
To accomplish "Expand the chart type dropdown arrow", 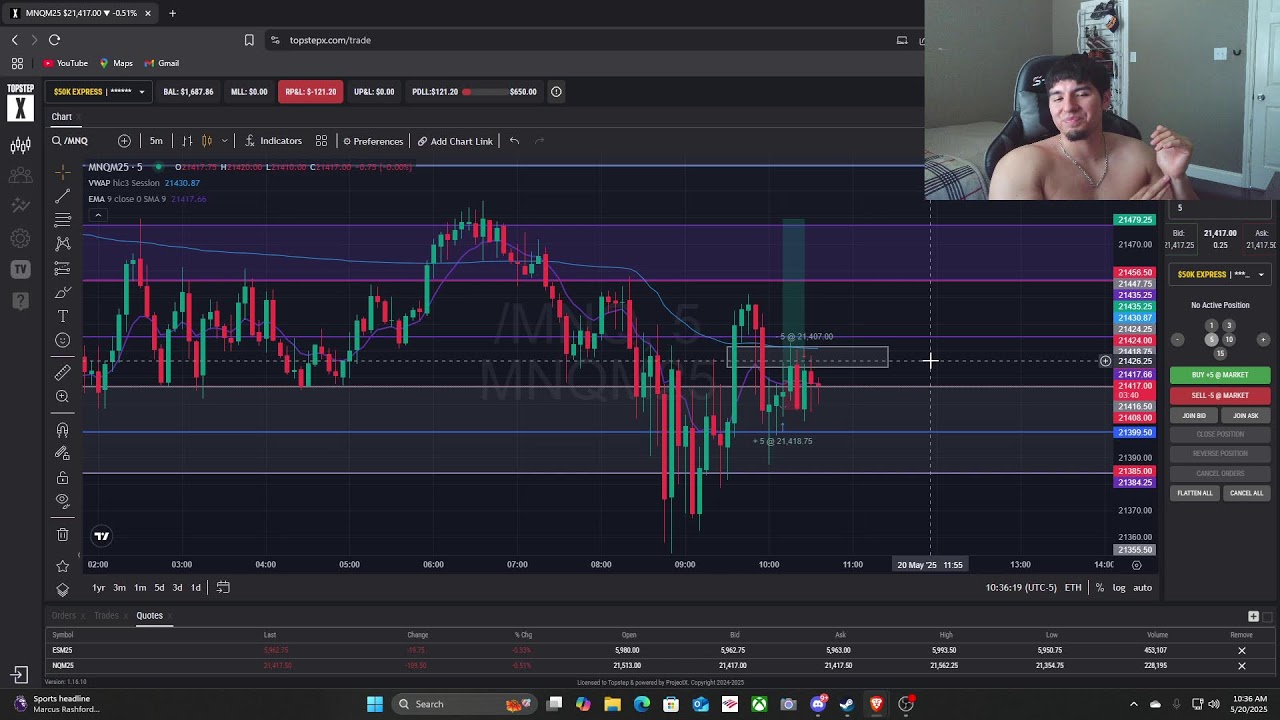I will pyautogui.click(x=224, y=141).
